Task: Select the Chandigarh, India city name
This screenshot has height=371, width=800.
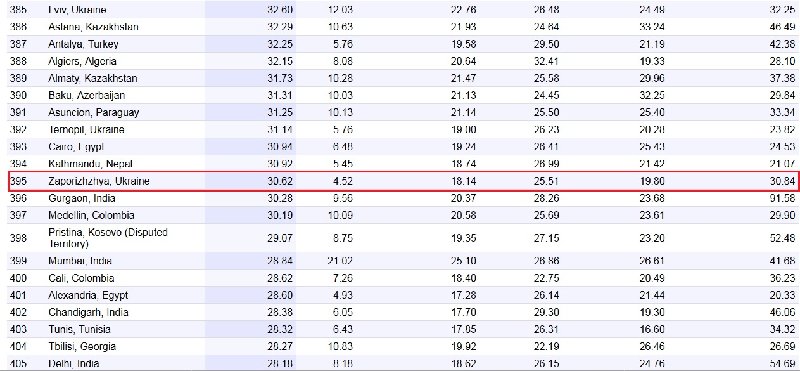Action: (x=88, y=312)
